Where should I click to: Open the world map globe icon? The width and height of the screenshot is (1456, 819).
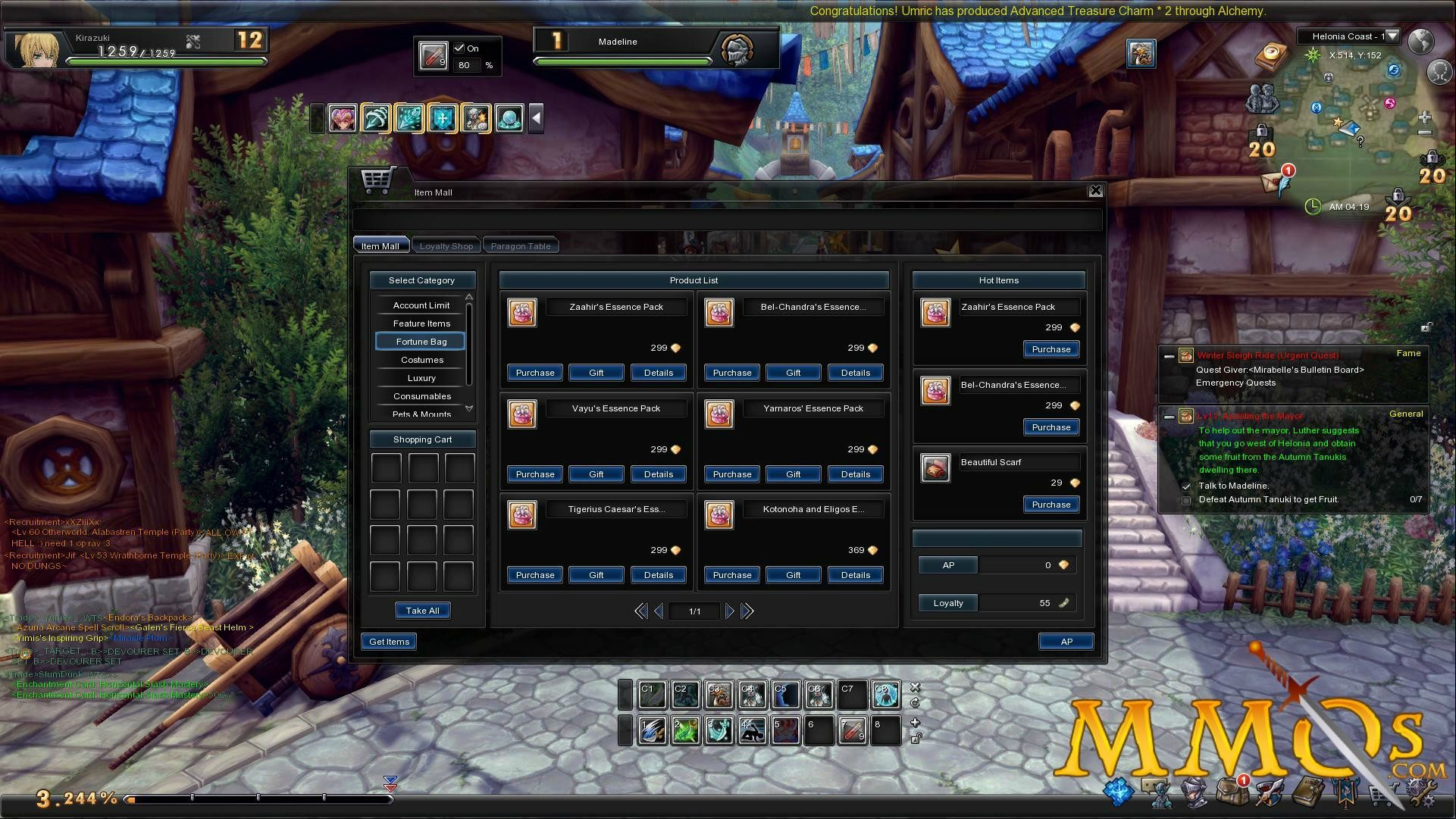click(x=1421, y=40)
